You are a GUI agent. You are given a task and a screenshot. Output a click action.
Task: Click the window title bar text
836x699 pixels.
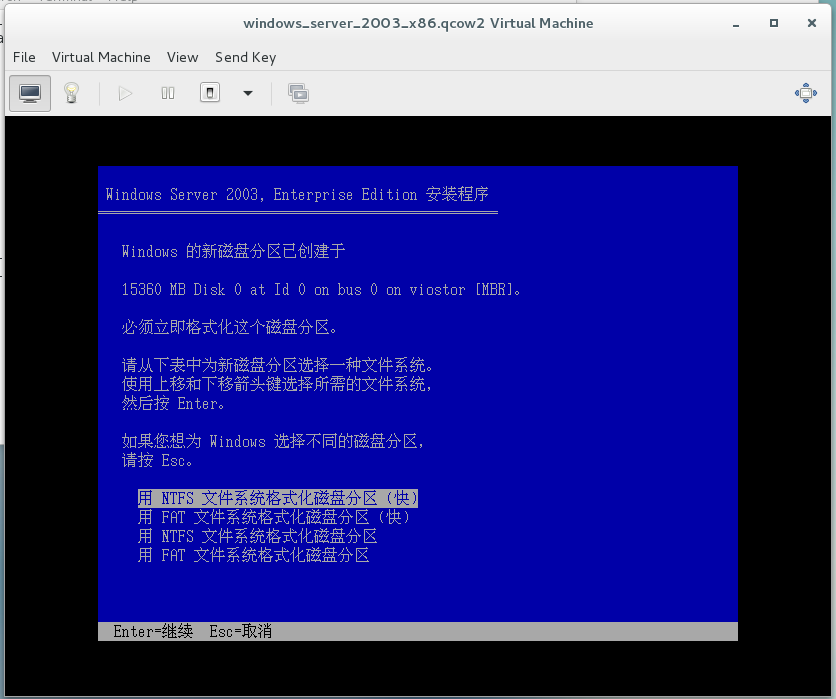(x=418, y=23)
